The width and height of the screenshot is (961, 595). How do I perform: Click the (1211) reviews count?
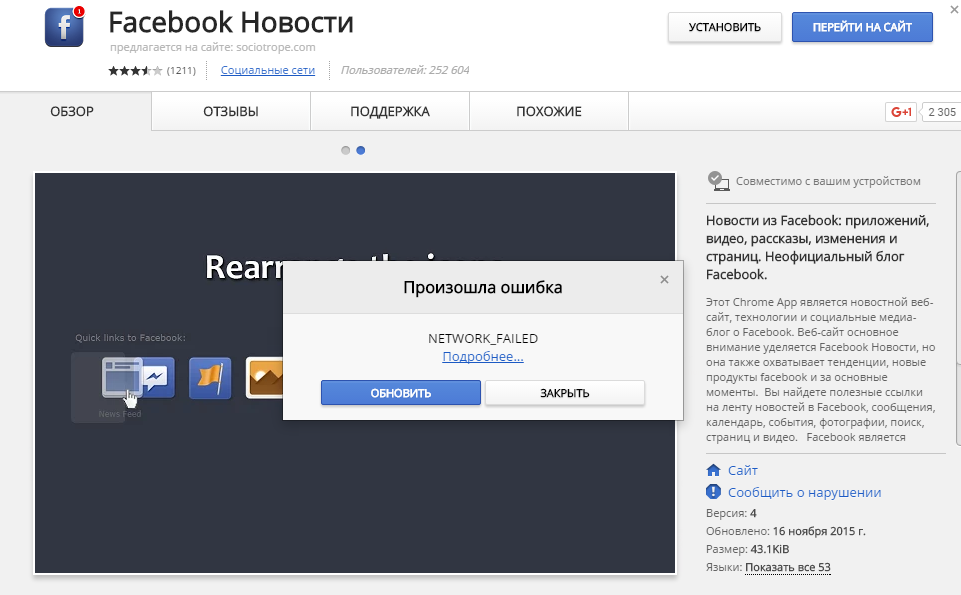(x=181, y=70)
